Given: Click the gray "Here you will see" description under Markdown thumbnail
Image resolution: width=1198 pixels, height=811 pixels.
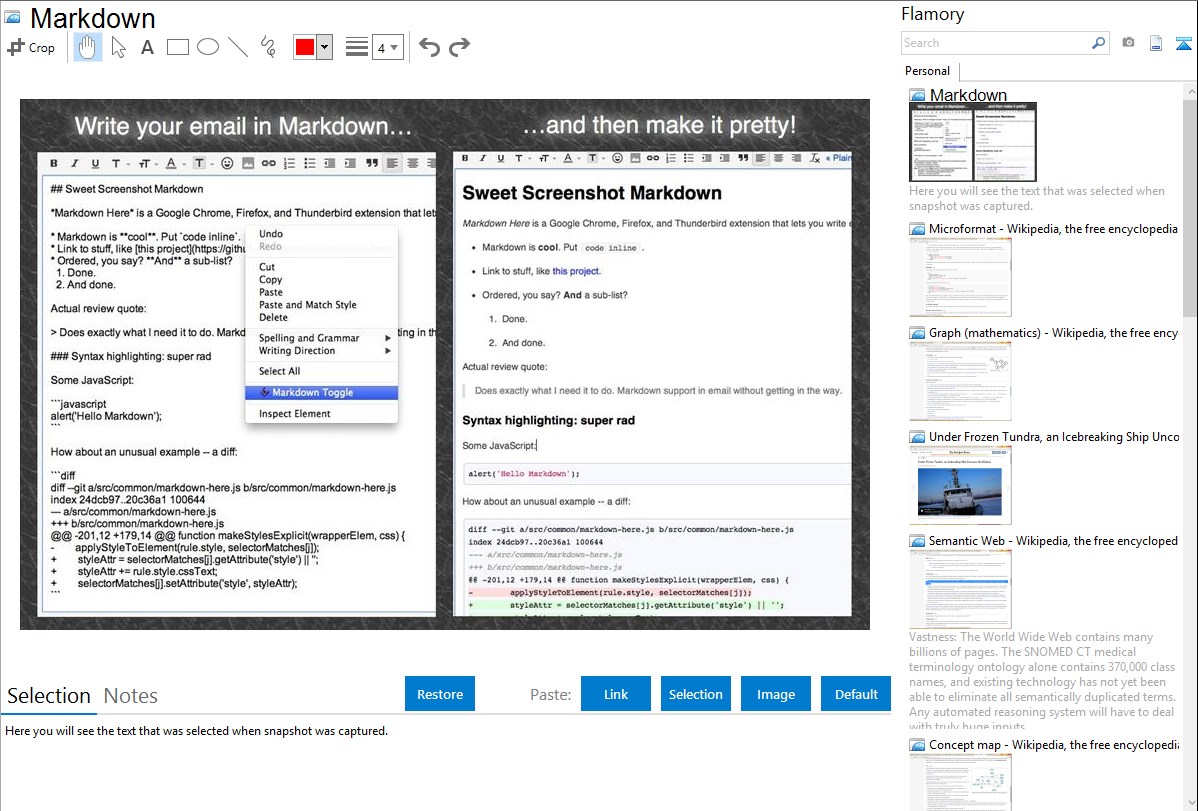Looking at the screenshot, I should (1037, 199).
